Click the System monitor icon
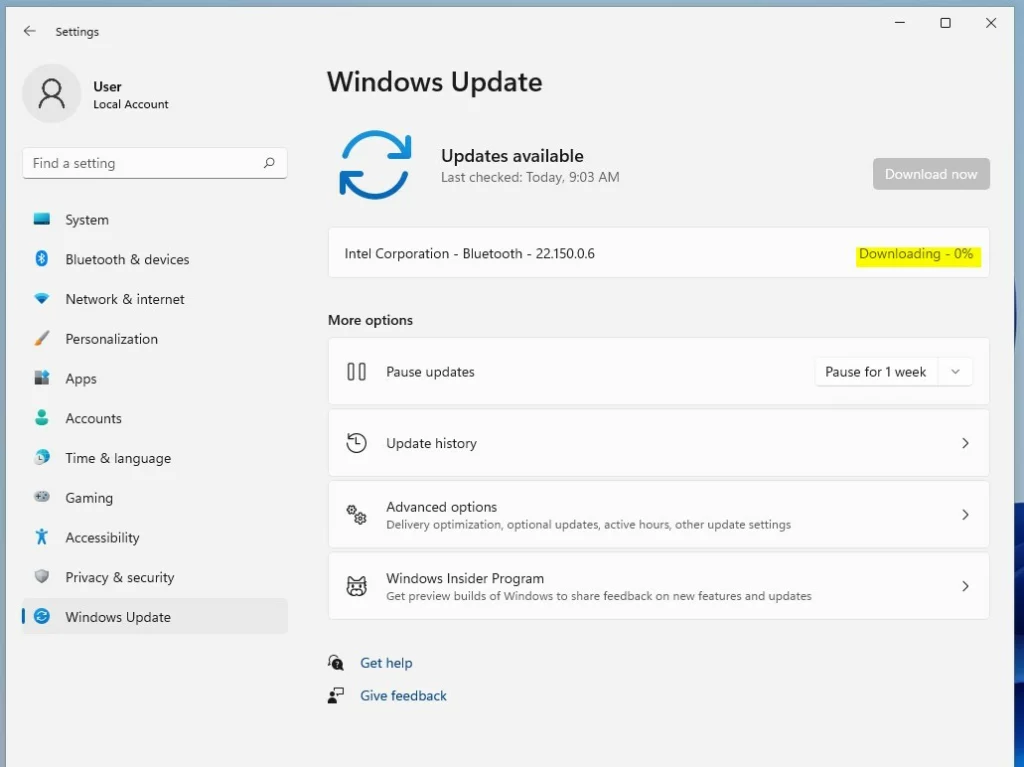Viewport: 1024px width, 767px height. 42,219
